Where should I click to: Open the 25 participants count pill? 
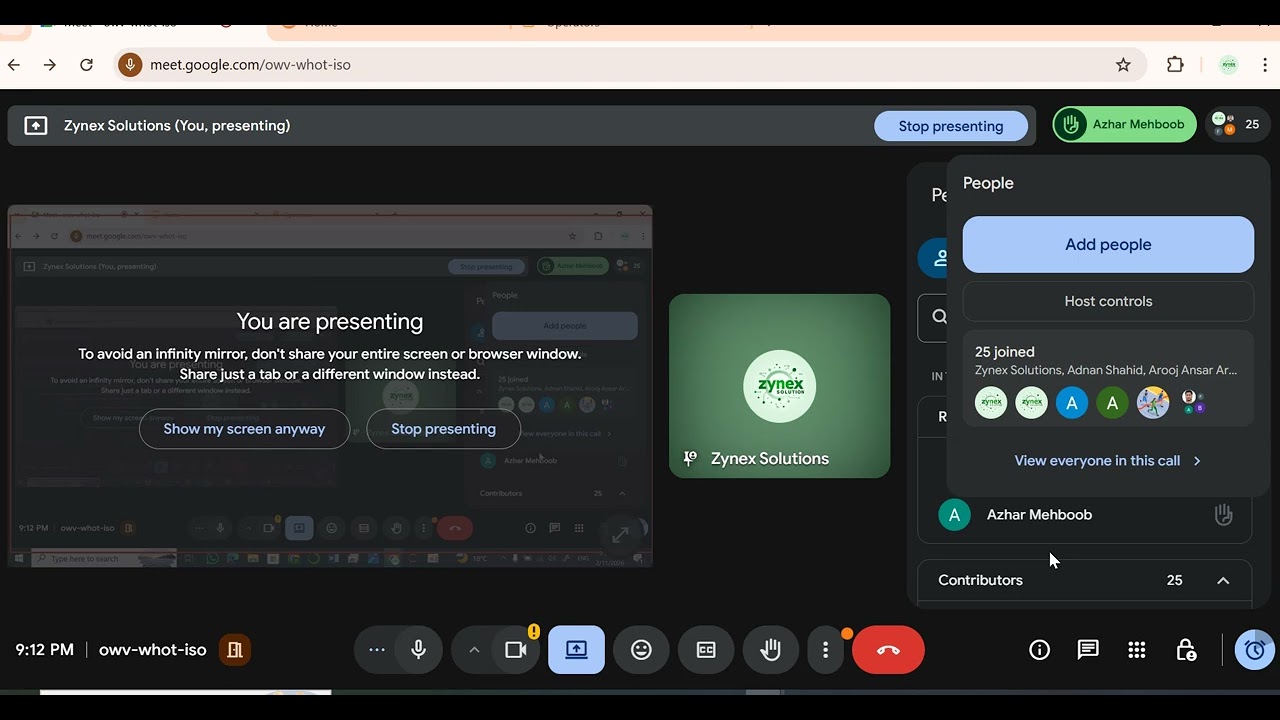[x=1237, y=125]
